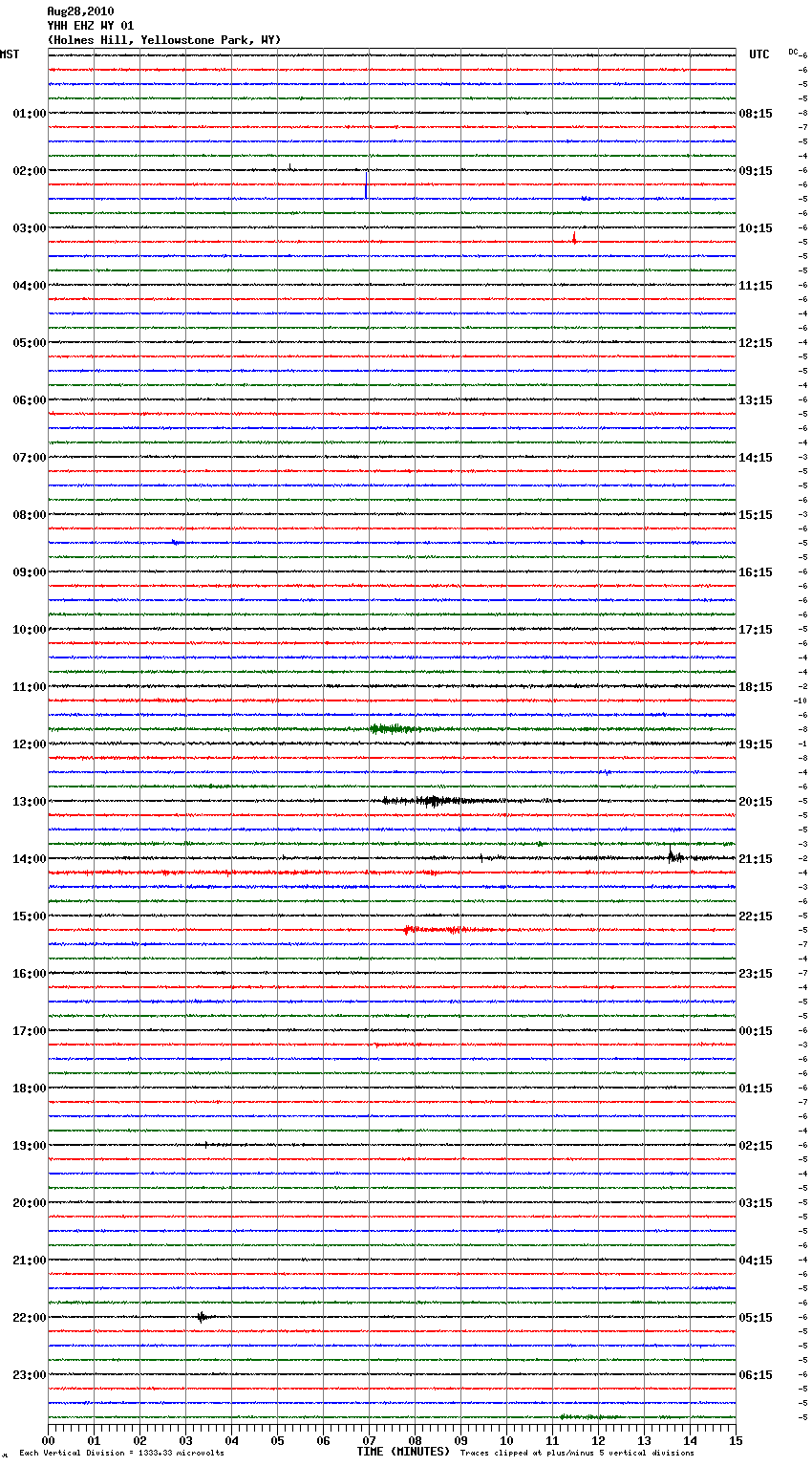Select the 22:00 MST row label
This screenshot has width=812, height=1466.
[x=30, y=1318]
